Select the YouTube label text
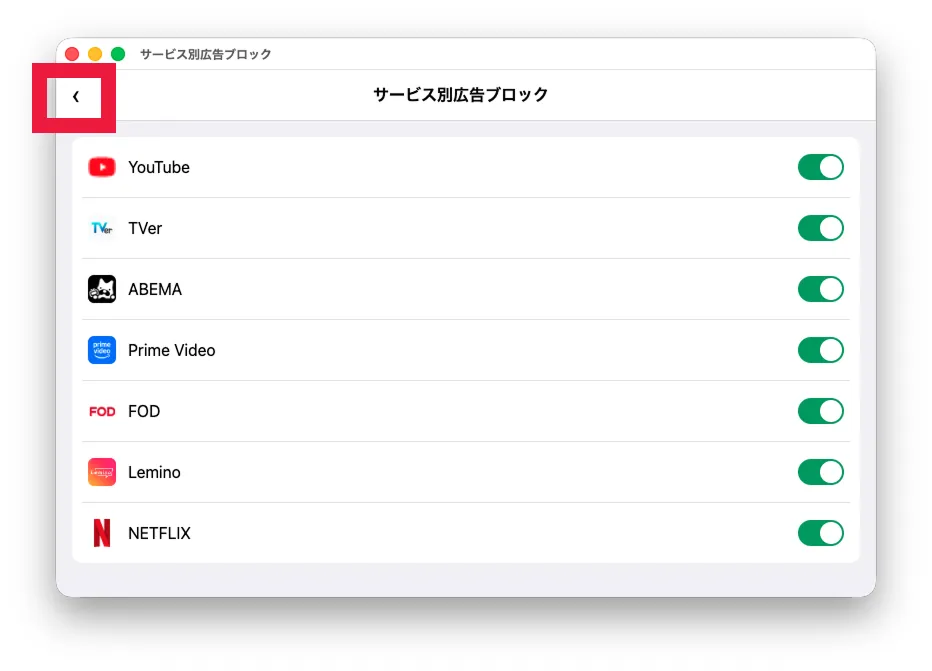Screen dimensions: 932x671 coord(159,168)
